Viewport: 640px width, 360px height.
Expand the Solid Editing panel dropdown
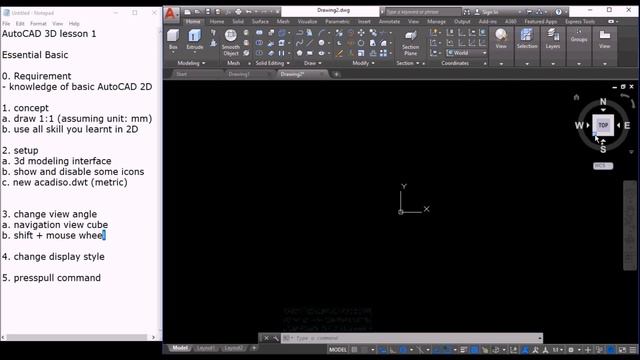point(273,63)
